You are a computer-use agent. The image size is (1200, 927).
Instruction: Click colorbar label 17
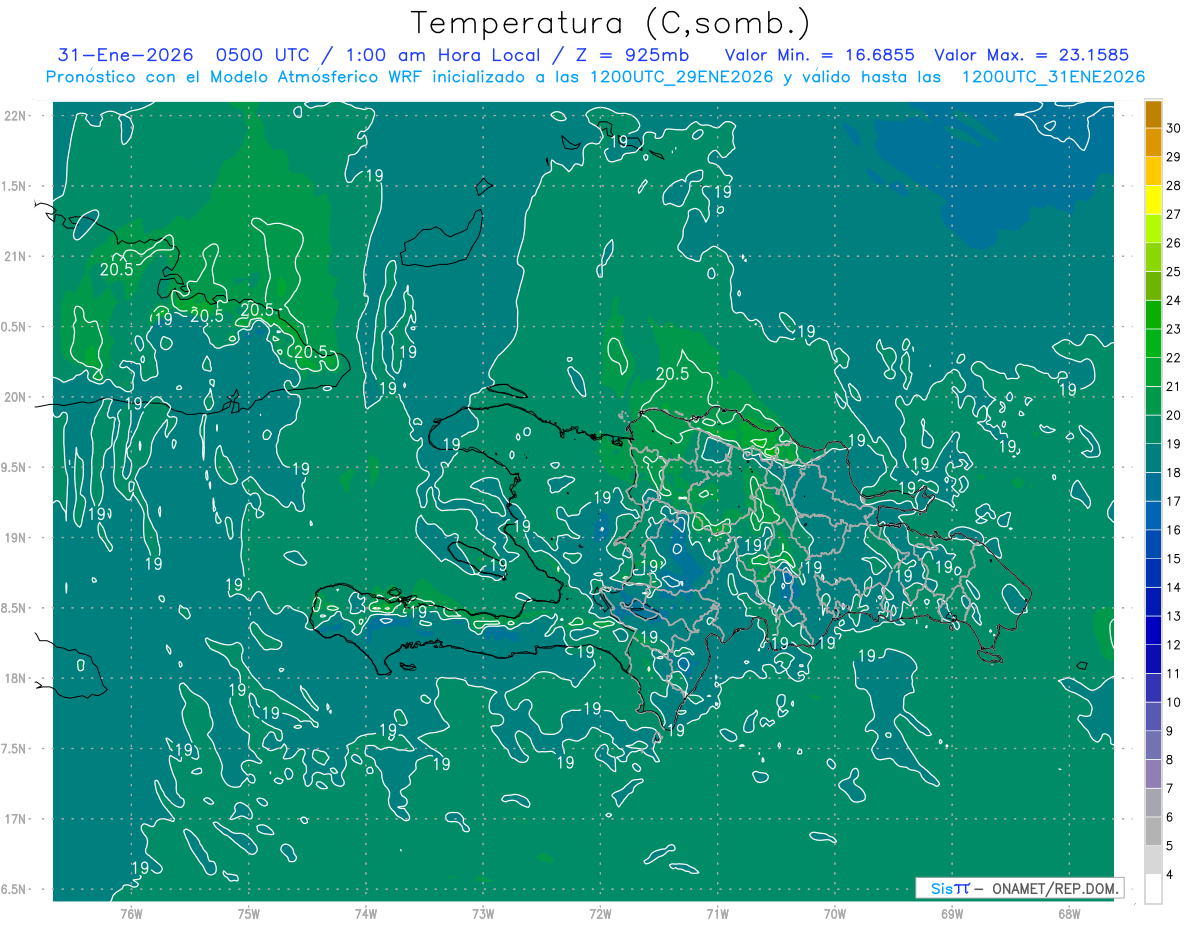pos(1174,501)
